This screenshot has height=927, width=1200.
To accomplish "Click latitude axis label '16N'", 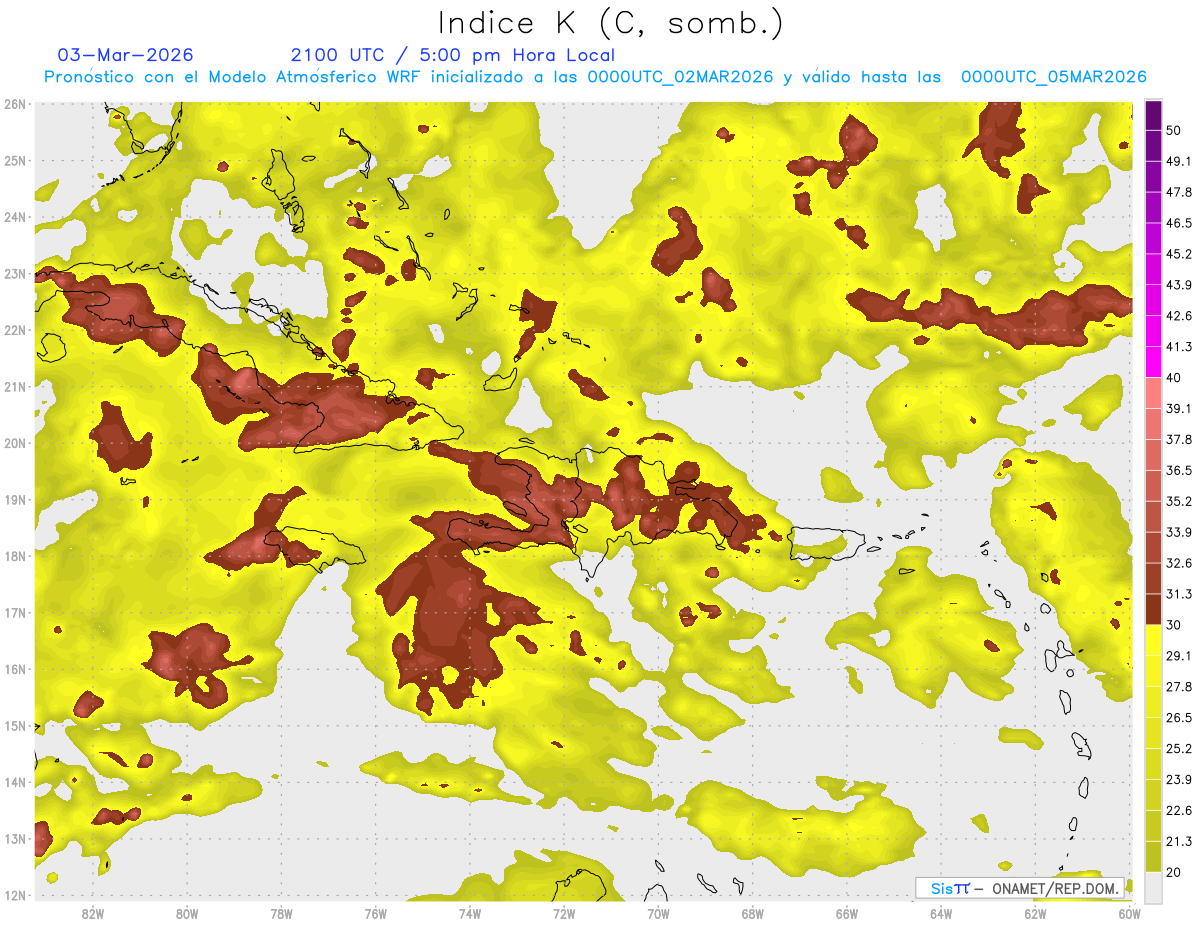I will pyautogui.click(x=15, y=669).
